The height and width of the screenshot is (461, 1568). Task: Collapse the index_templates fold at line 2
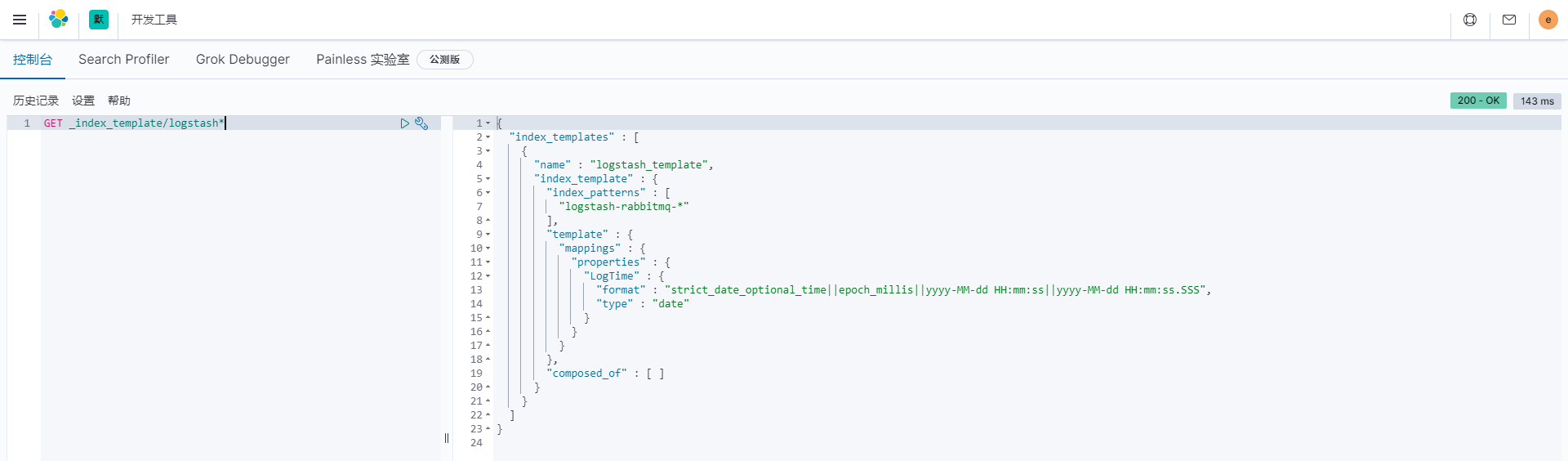[488, 137]
